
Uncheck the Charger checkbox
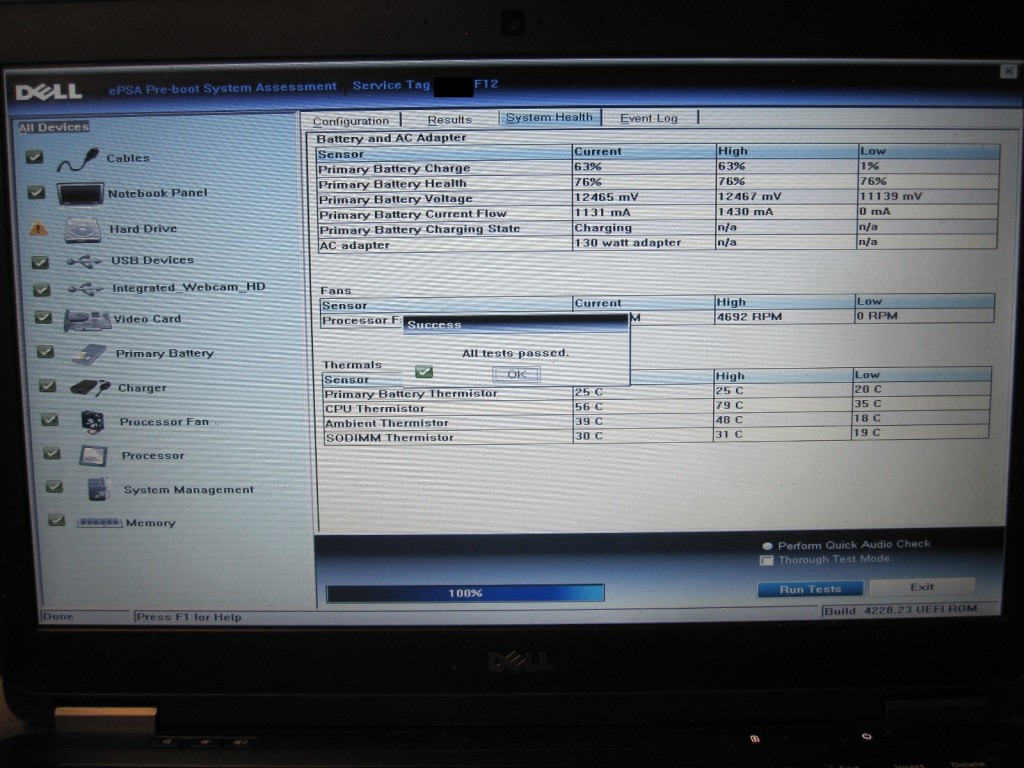[48, 386]
